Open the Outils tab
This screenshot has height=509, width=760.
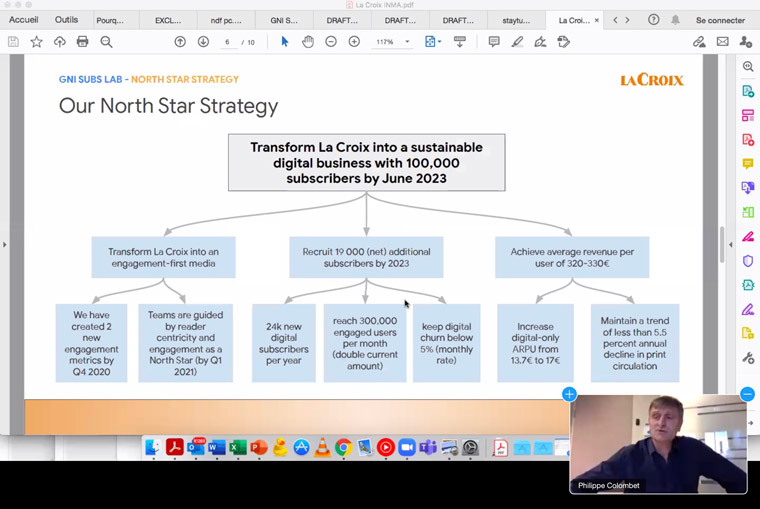tap(66, 20)
